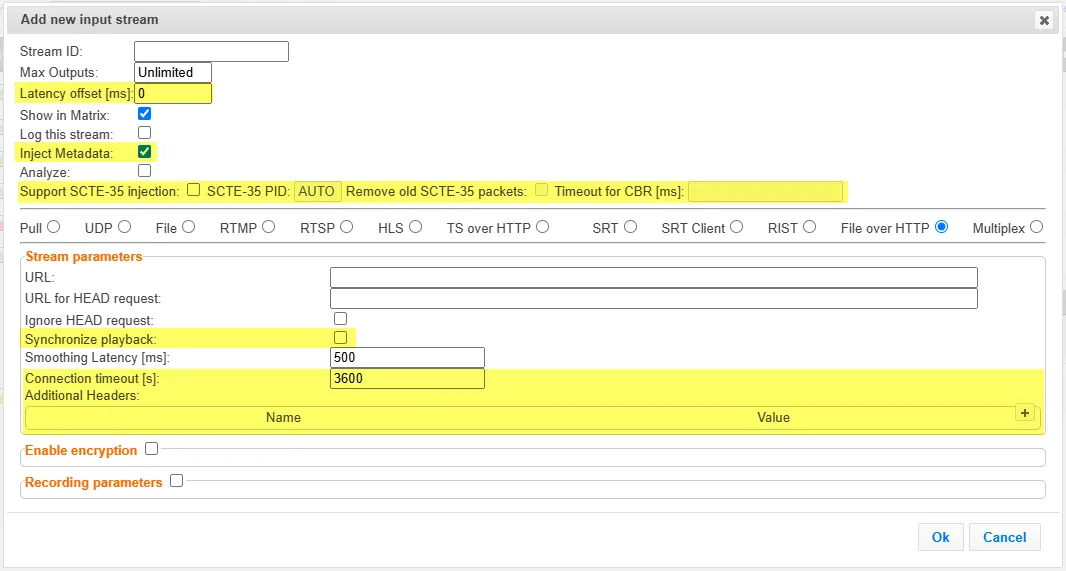Select the SRT Client option

pyautogui.click(x=736, y=226)
